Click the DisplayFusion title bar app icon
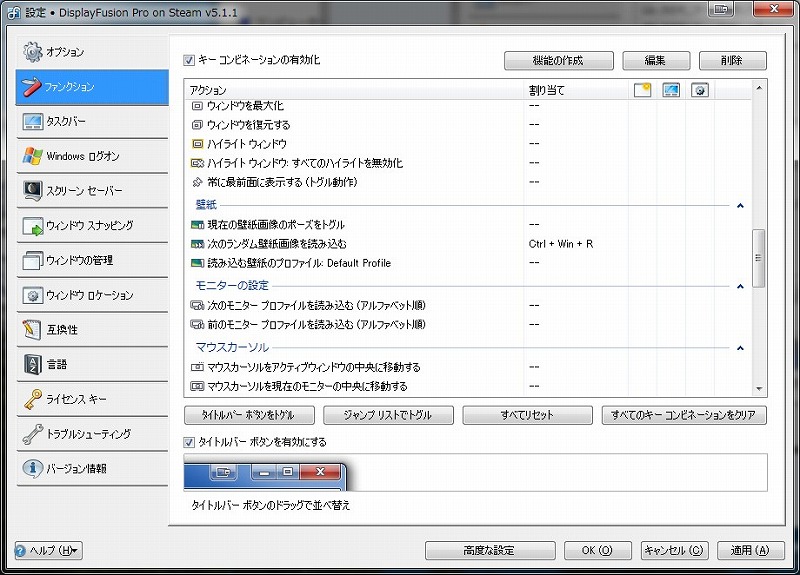This screenshot has height=575, width=800. [14, 13]
